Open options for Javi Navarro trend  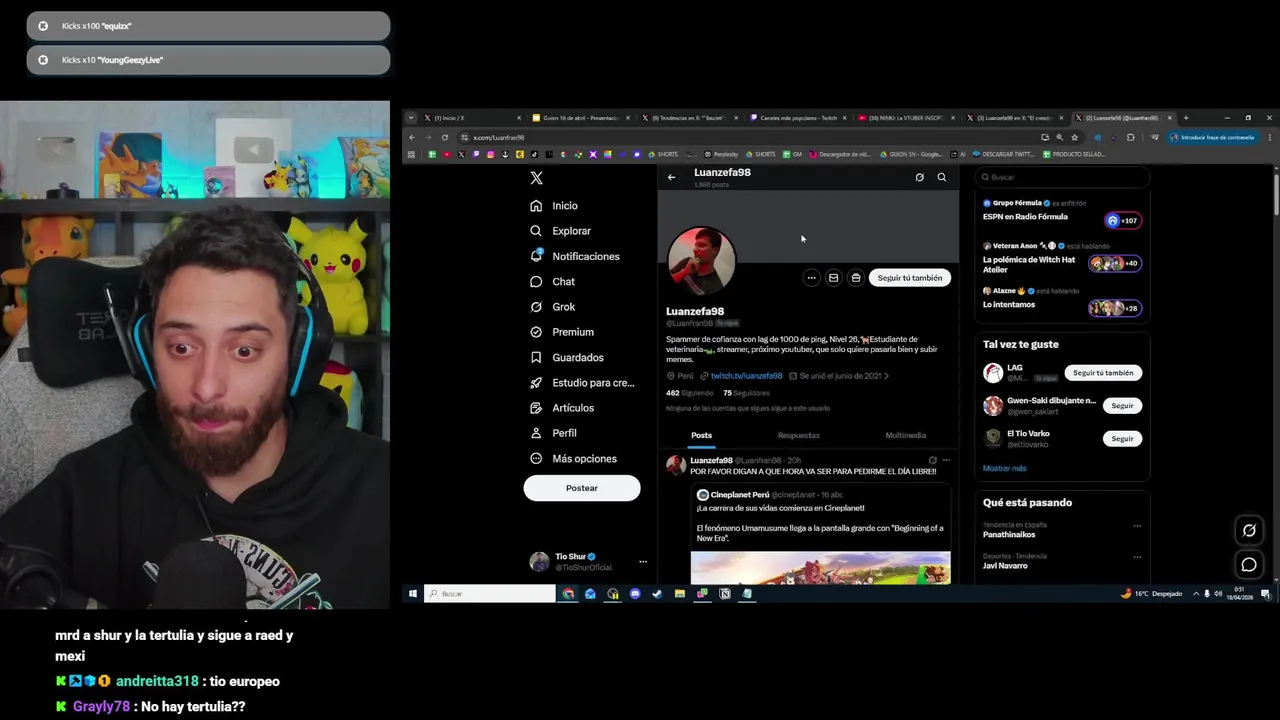click(x=1137, y=557)
